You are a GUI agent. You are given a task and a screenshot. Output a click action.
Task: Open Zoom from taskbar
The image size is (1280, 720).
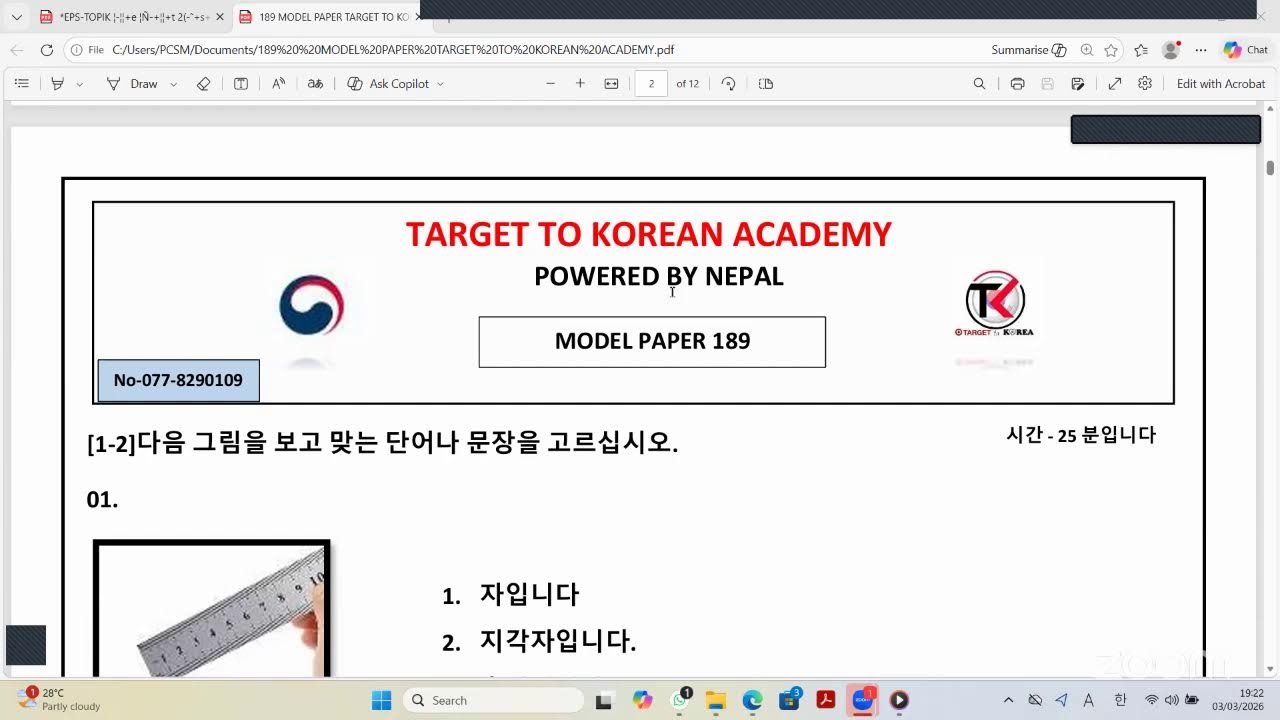click(x=862, y=700)
